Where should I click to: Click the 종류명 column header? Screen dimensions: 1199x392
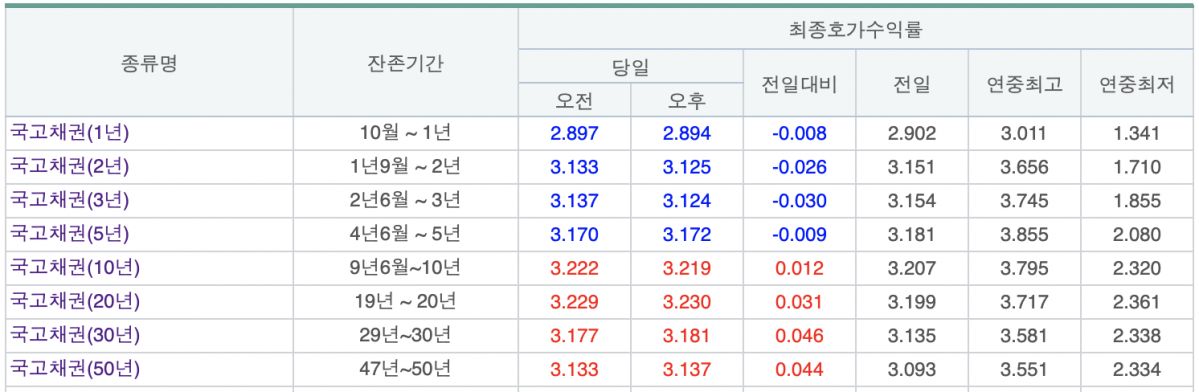(149, 63)
